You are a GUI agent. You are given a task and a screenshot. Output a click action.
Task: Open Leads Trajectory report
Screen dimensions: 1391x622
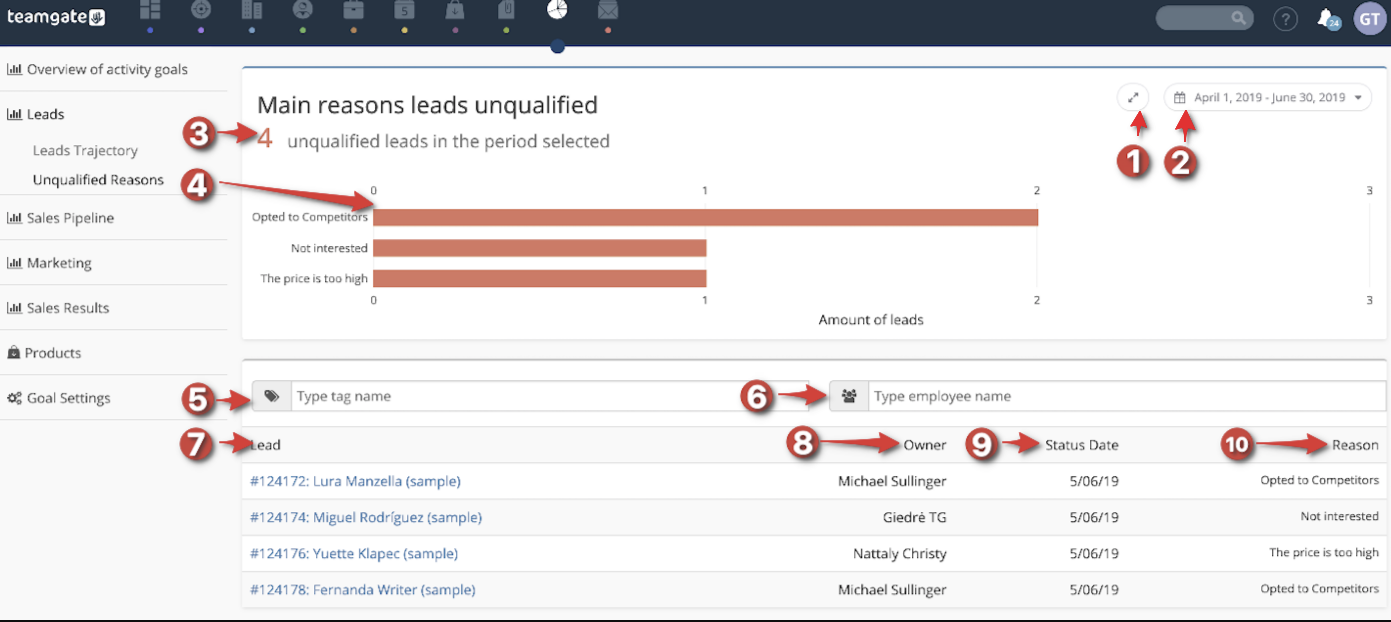tap(85, 151)
